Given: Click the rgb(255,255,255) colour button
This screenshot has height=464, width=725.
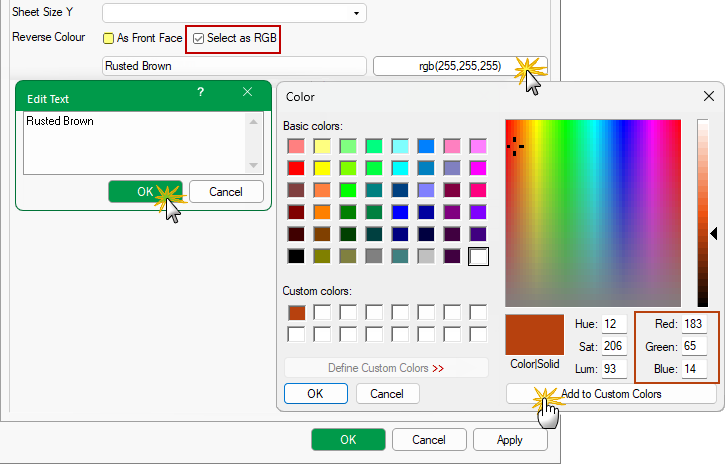Looking at the screenshot, I should (460, 66).
